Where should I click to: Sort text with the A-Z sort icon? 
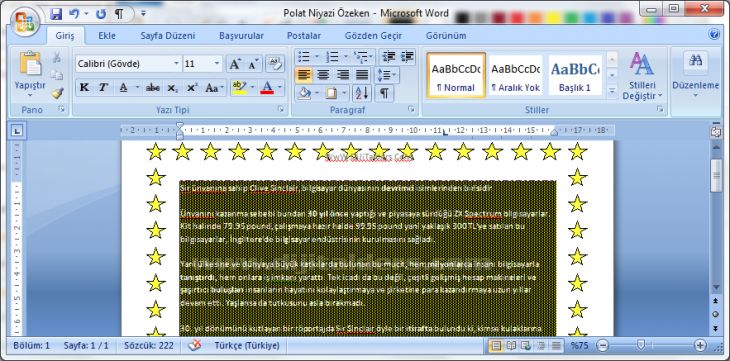click(x=362, y=94)
